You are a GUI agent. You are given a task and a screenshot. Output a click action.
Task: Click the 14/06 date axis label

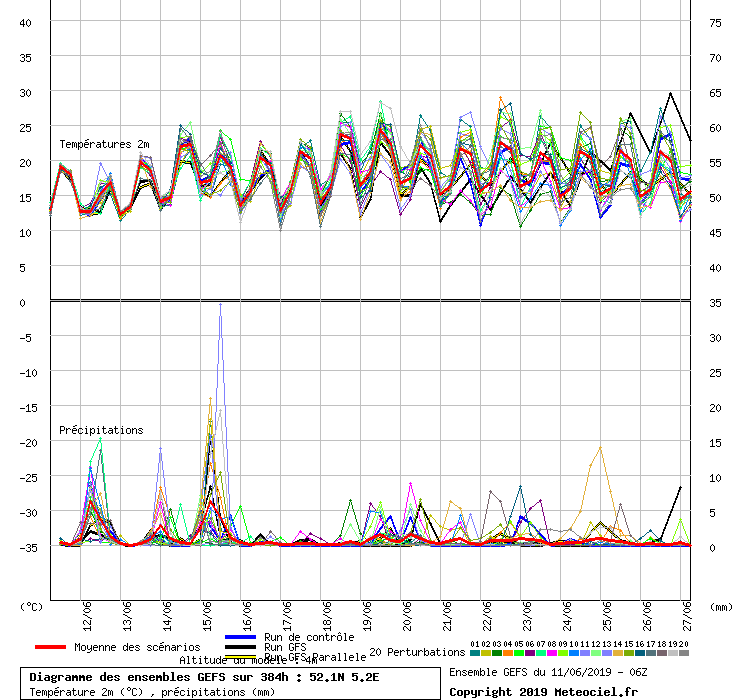point(167,616)
